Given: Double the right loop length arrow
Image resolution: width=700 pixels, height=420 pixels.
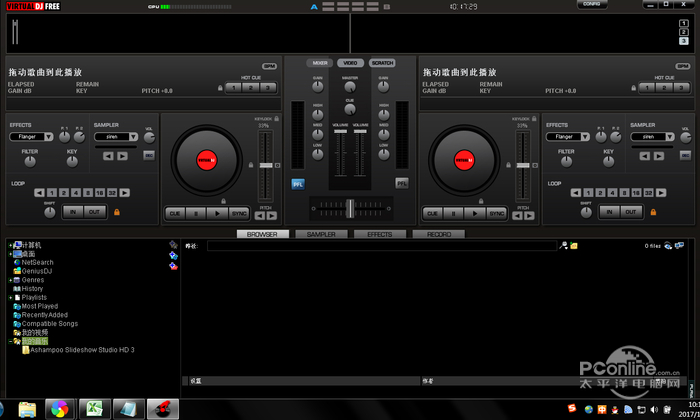Looking at the screenshot, I should click(661, 193).
